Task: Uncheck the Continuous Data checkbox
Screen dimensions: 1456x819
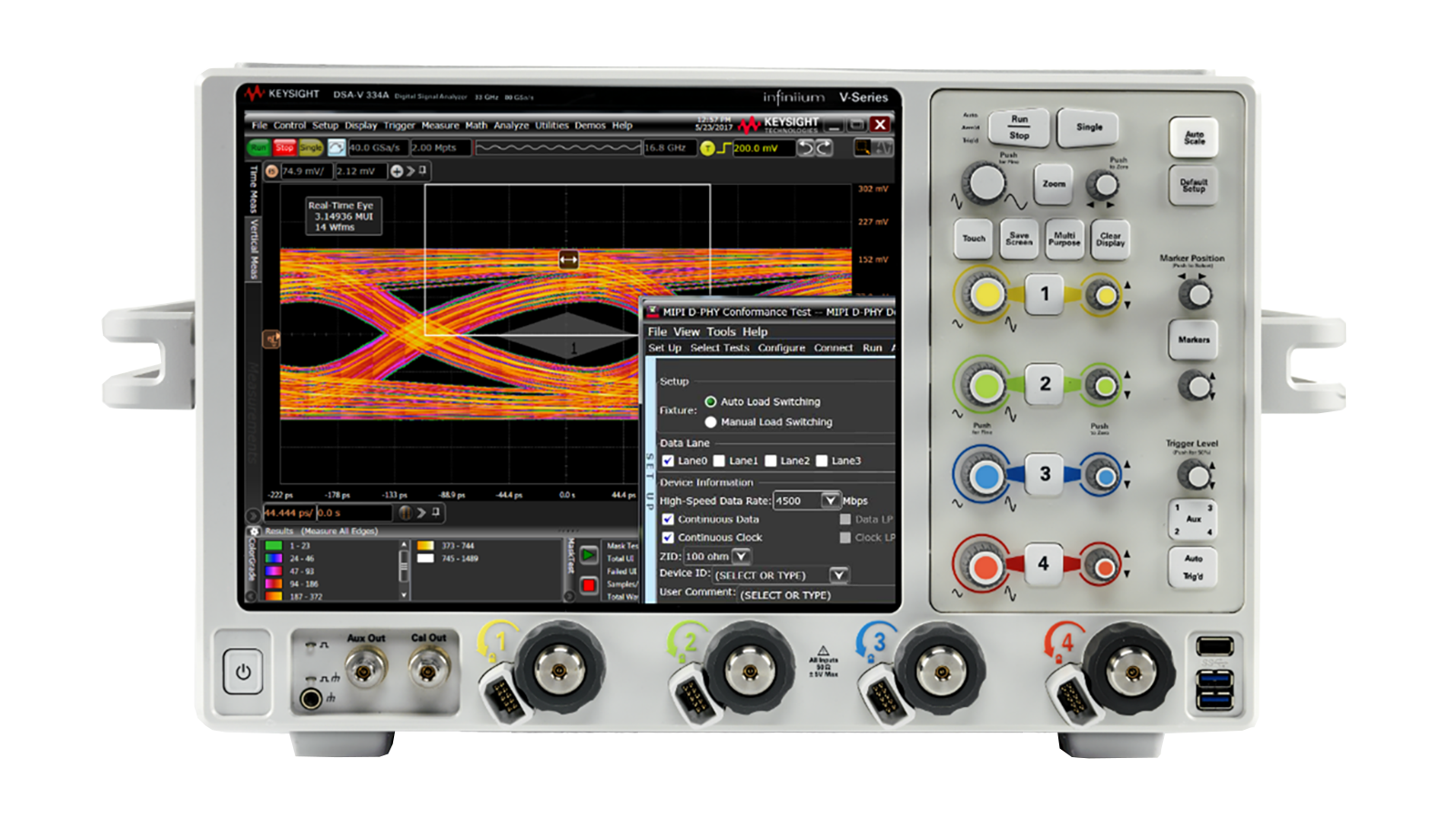Action: pyautogui.click(x=668, y=520)
